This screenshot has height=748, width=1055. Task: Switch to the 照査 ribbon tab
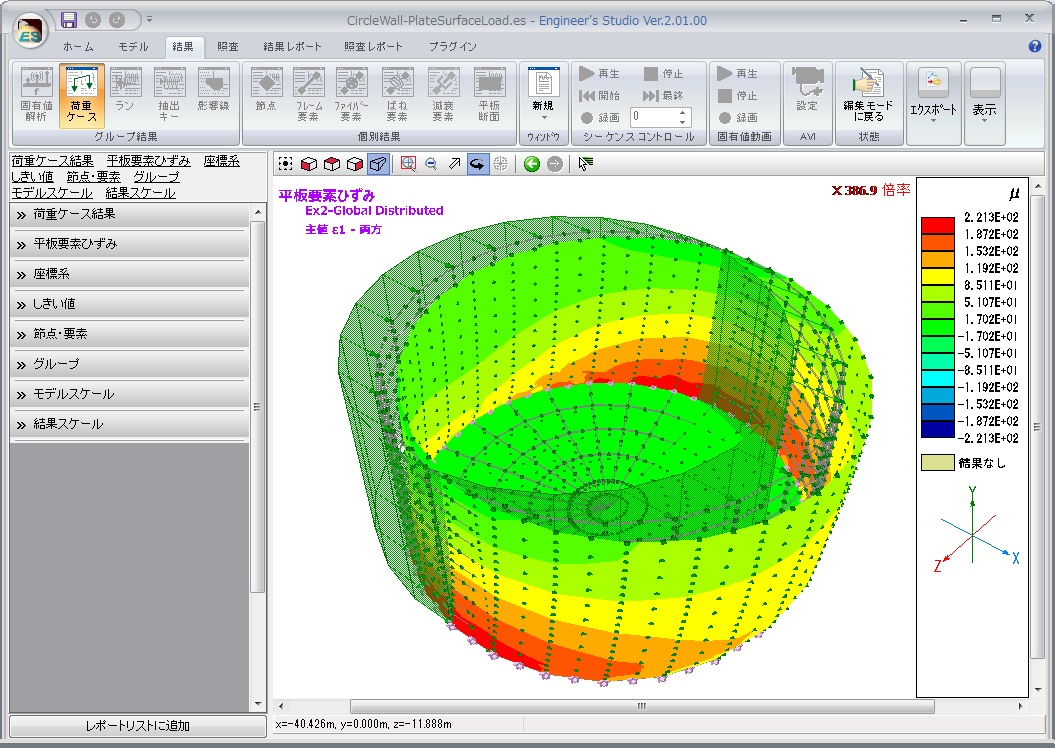(228, 46)
